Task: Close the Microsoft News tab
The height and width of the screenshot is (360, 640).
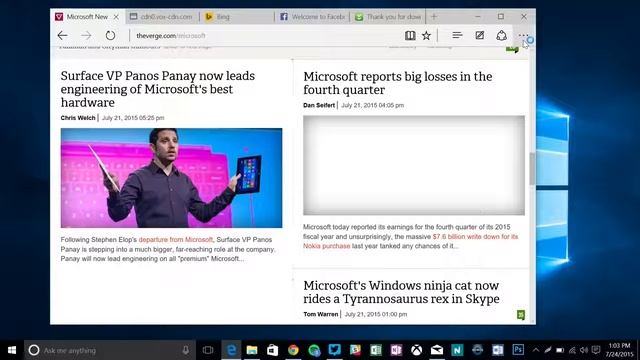Action: (x=116, y=17)
